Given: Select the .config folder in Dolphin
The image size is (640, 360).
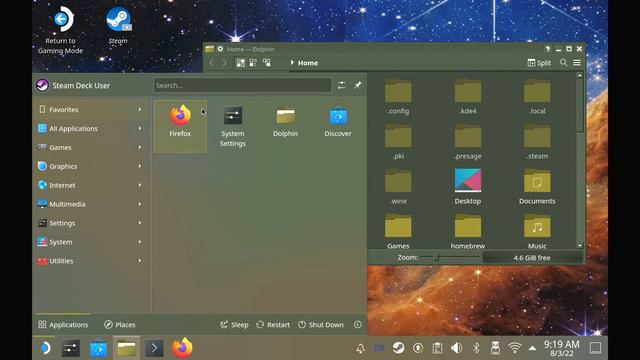Looking at the screenshot, I should click(x=398, y=97).
